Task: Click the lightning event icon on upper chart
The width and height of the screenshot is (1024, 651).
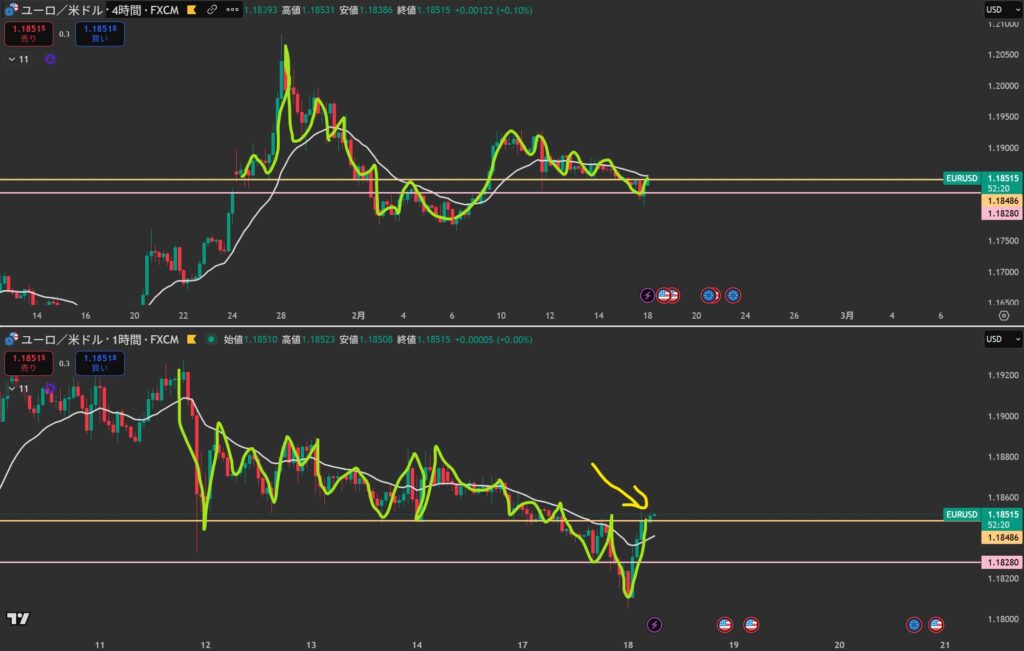Action: point(647,295)
